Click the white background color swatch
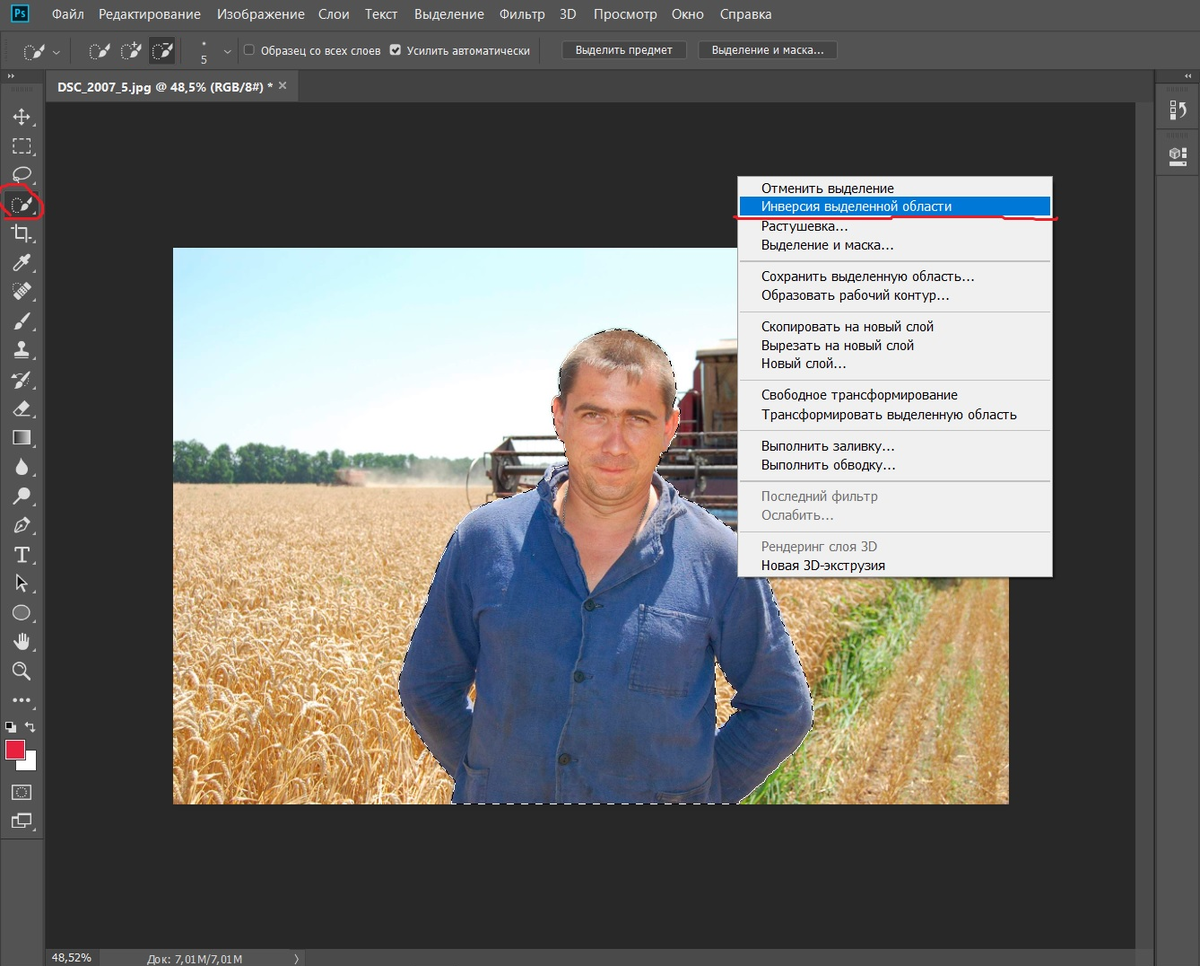Screen dimensions: 1200x966 click(x=29, y=764)
